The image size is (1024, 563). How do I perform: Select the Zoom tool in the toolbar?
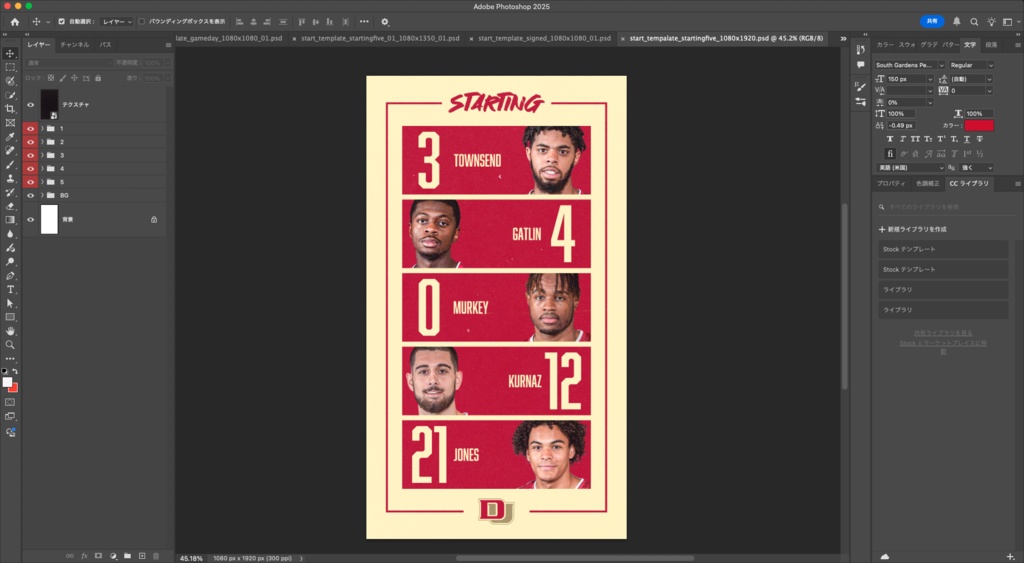[x=10, y=345]
